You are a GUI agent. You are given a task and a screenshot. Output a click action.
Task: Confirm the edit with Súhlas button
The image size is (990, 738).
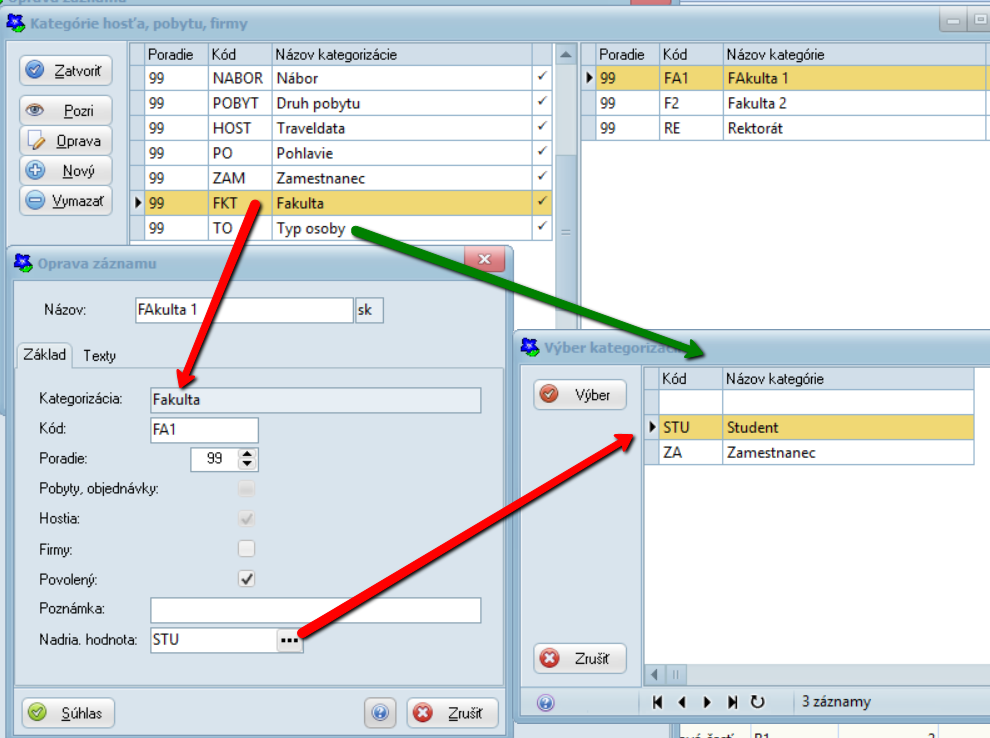tap(68, 713)
